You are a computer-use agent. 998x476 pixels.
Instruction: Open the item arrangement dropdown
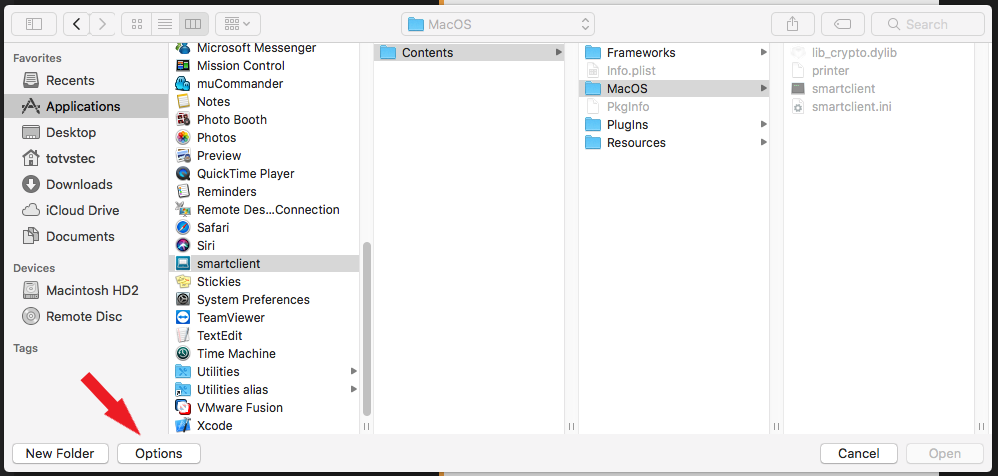click(237, 24)
